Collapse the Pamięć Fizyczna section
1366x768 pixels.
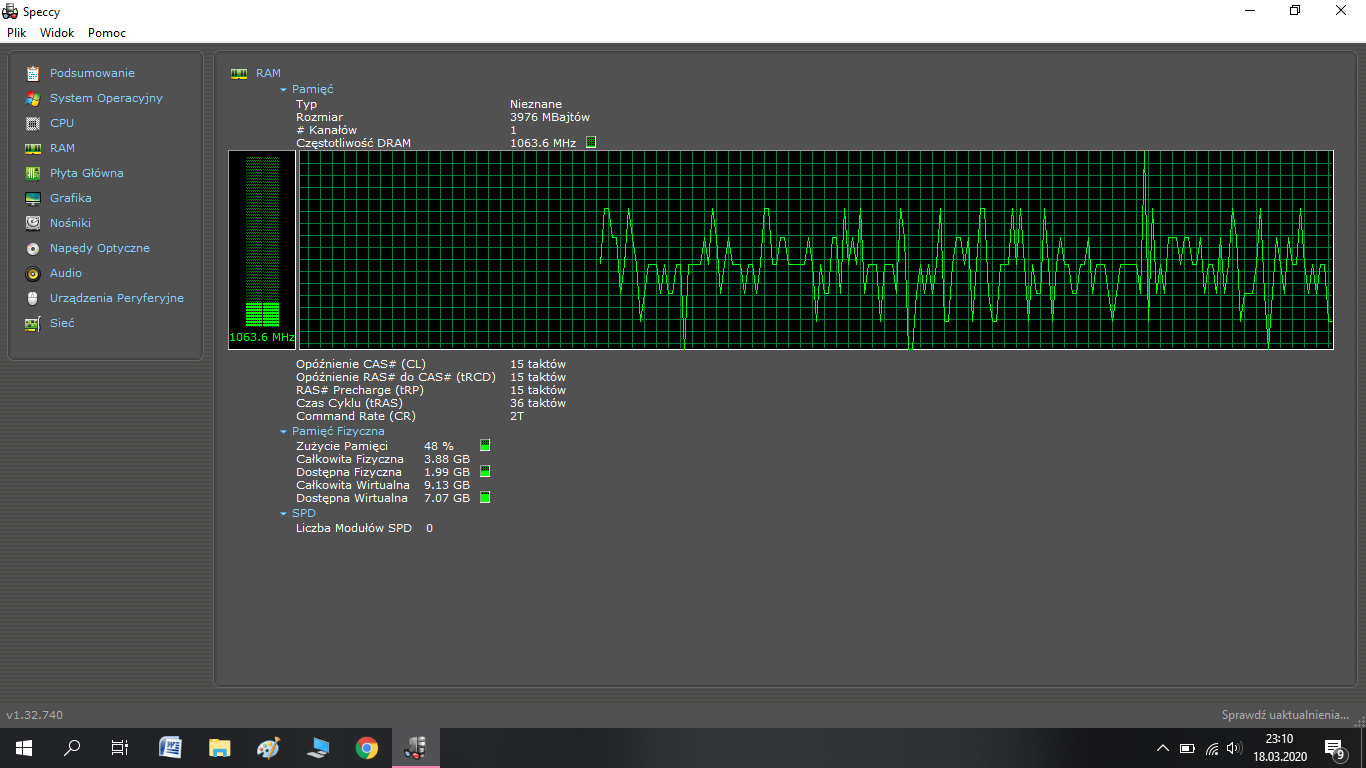point(284,432)
